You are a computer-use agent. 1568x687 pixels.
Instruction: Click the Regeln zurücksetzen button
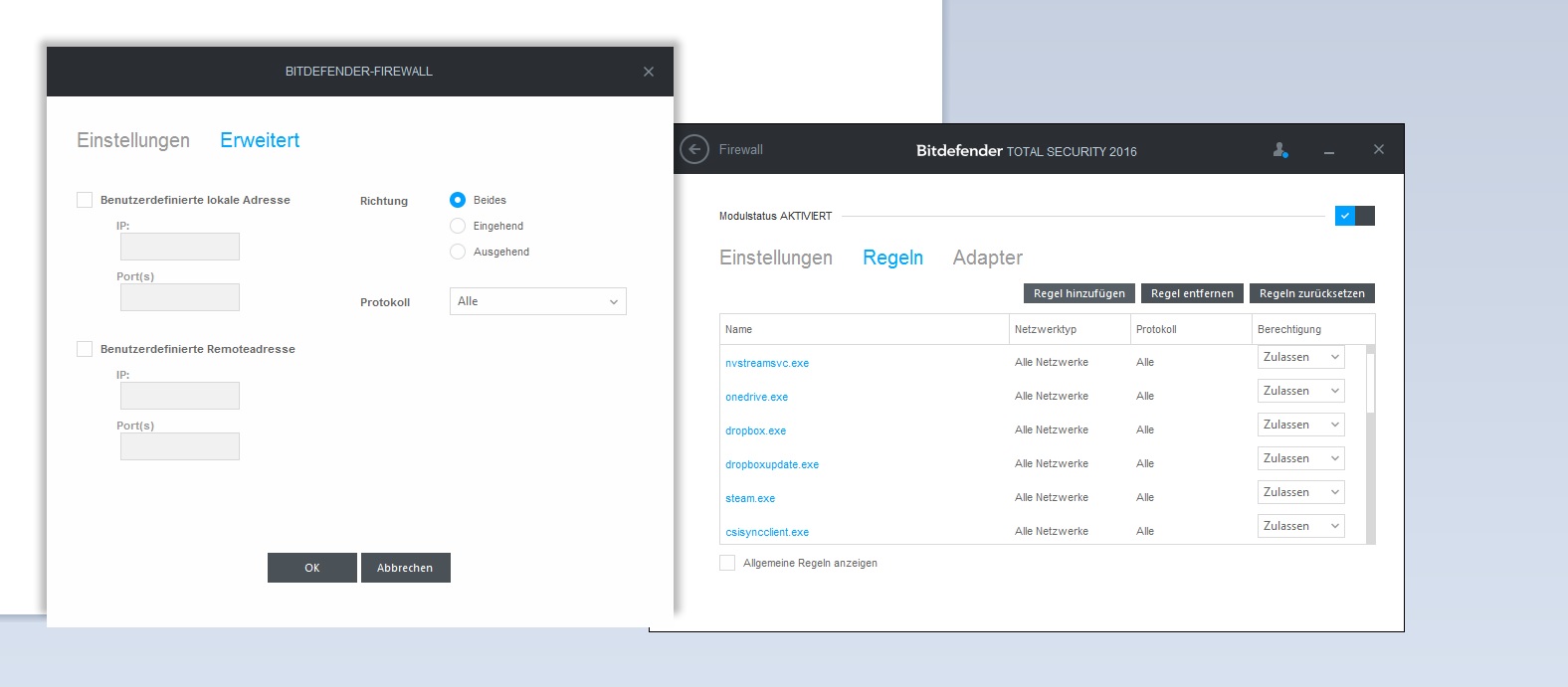pos(1312,293)
